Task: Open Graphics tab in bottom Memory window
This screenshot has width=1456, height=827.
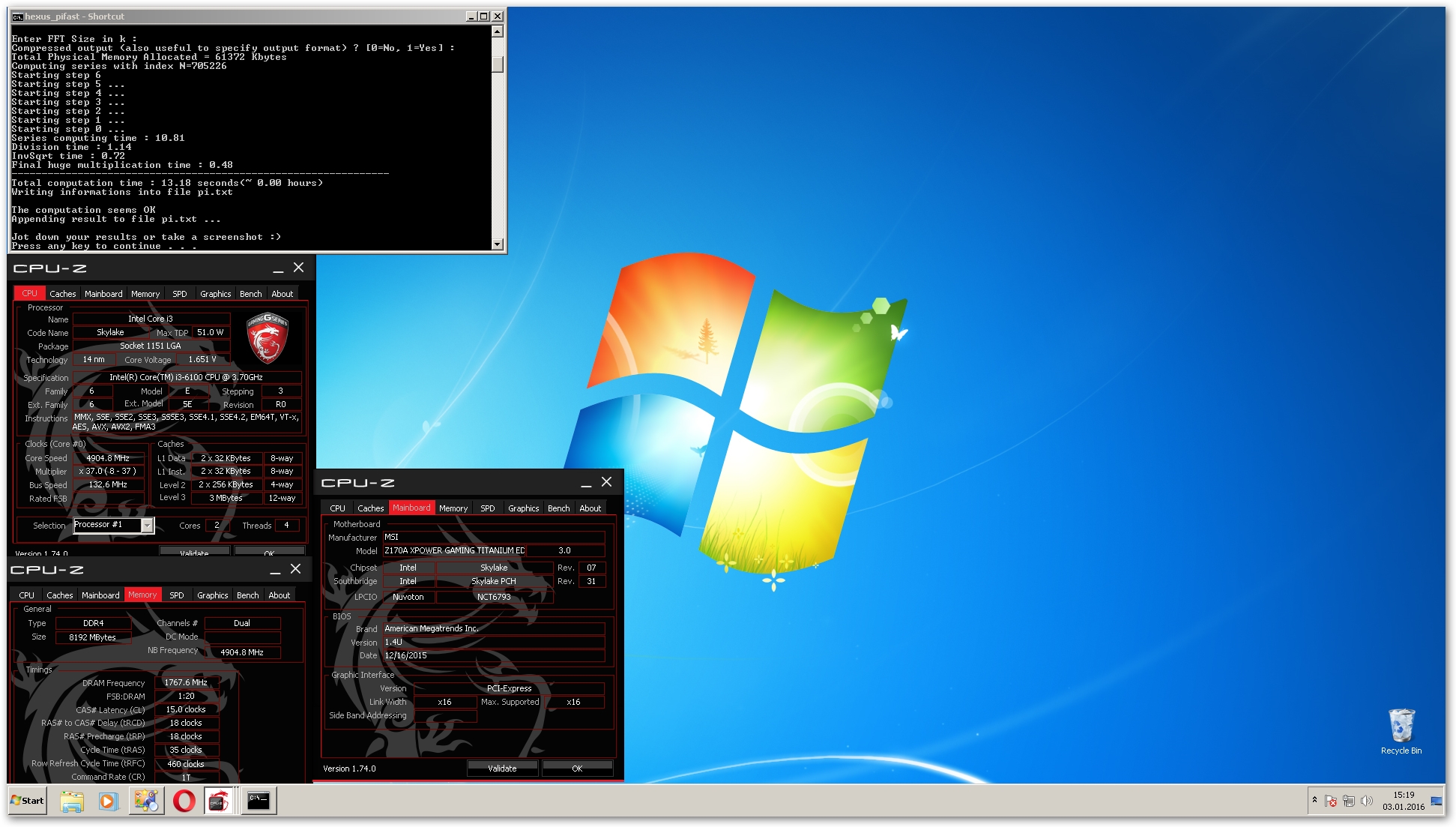Action: (x=212, y=595)
